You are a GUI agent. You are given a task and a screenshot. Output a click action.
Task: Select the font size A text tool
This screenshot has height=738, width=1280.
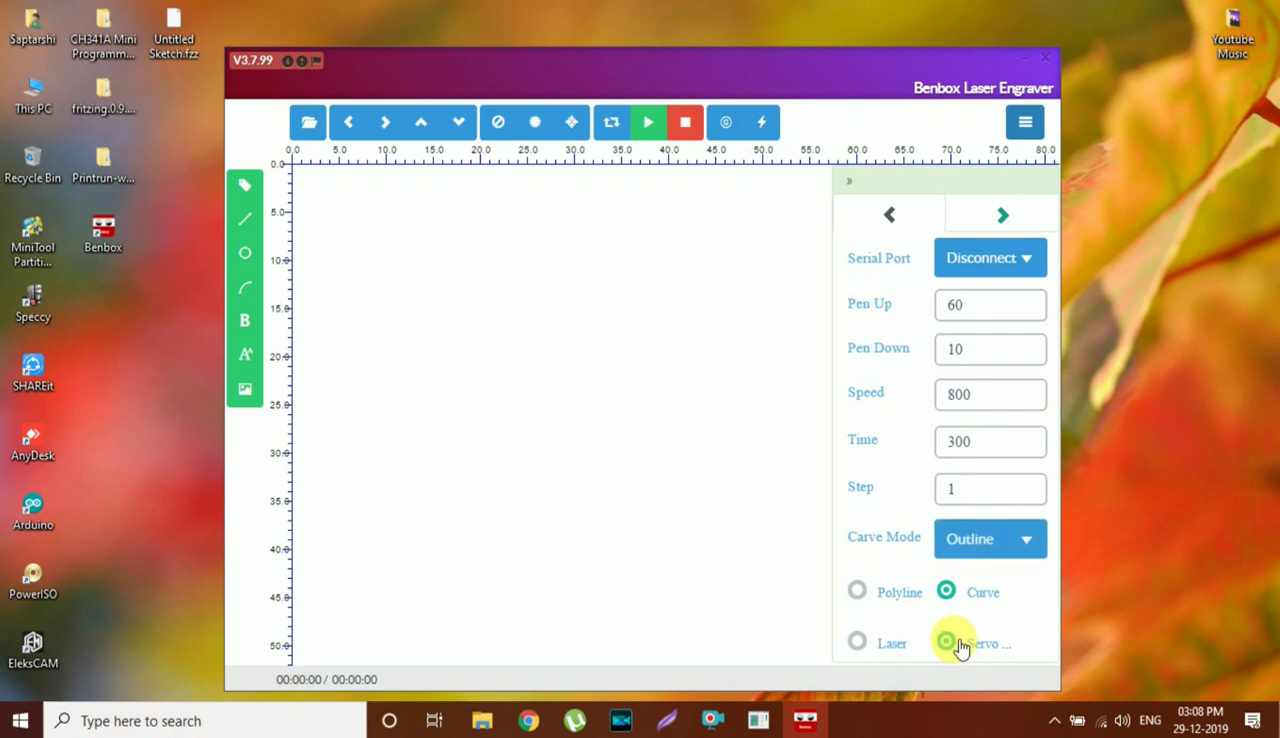[x=245, y=355]
